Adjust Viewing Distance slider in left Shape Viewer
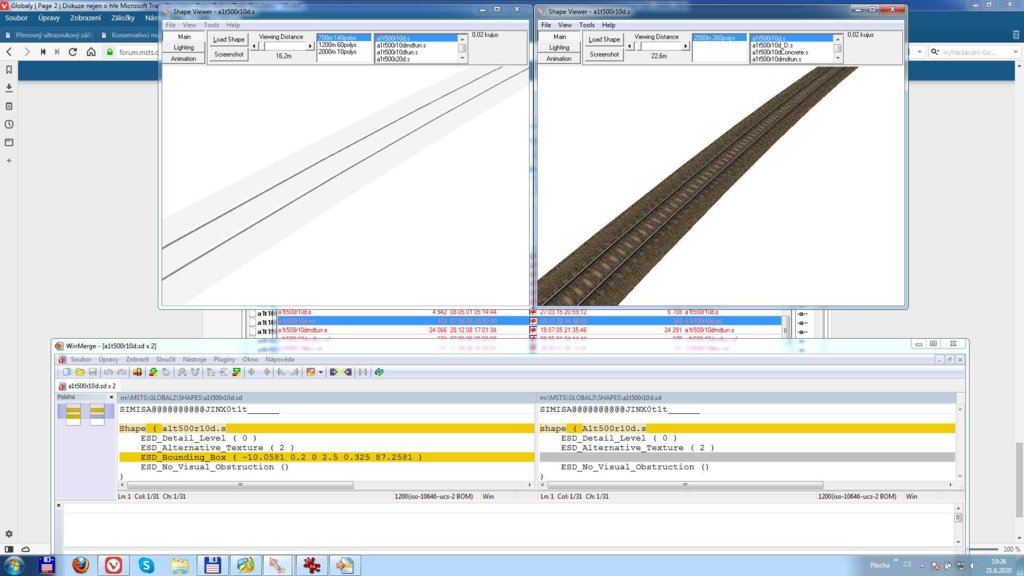 tap(283, 46)
